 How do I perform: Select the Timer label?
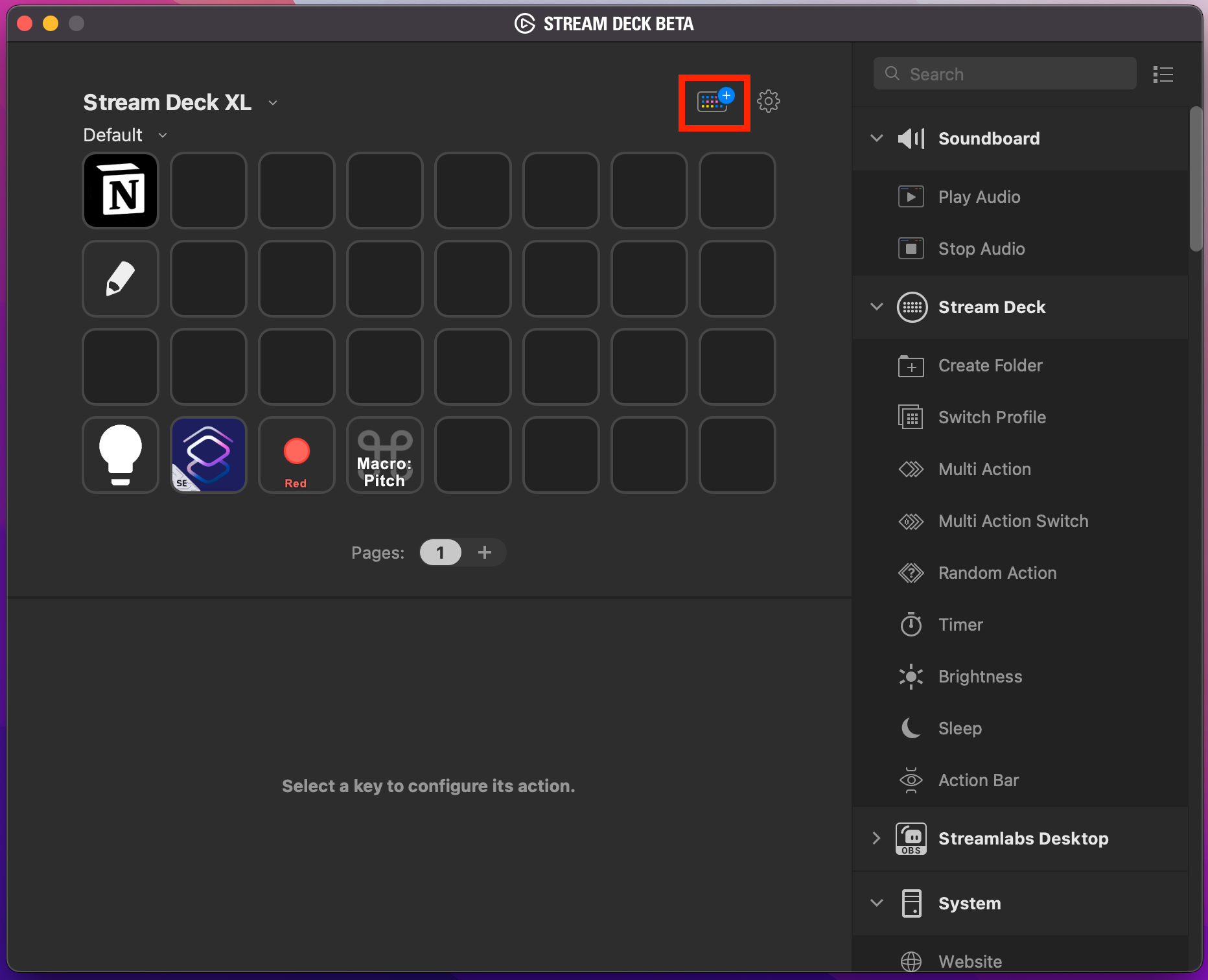(960, 625)
